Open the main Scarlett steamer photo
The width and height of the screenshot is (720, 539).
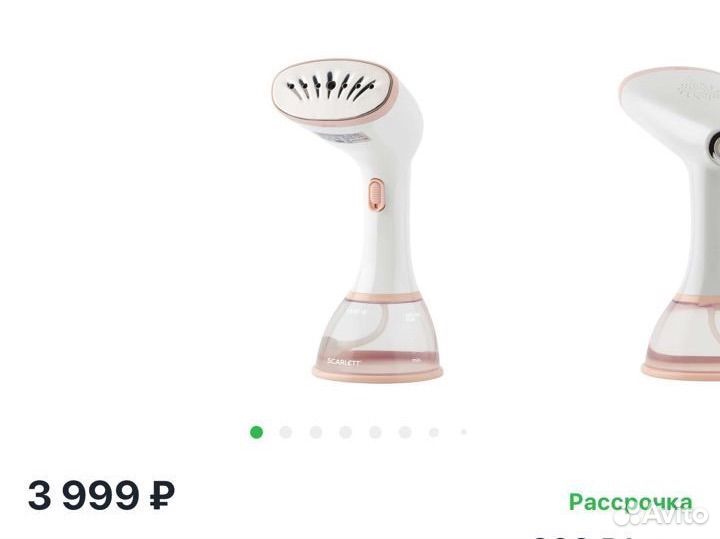click(356, 220)
